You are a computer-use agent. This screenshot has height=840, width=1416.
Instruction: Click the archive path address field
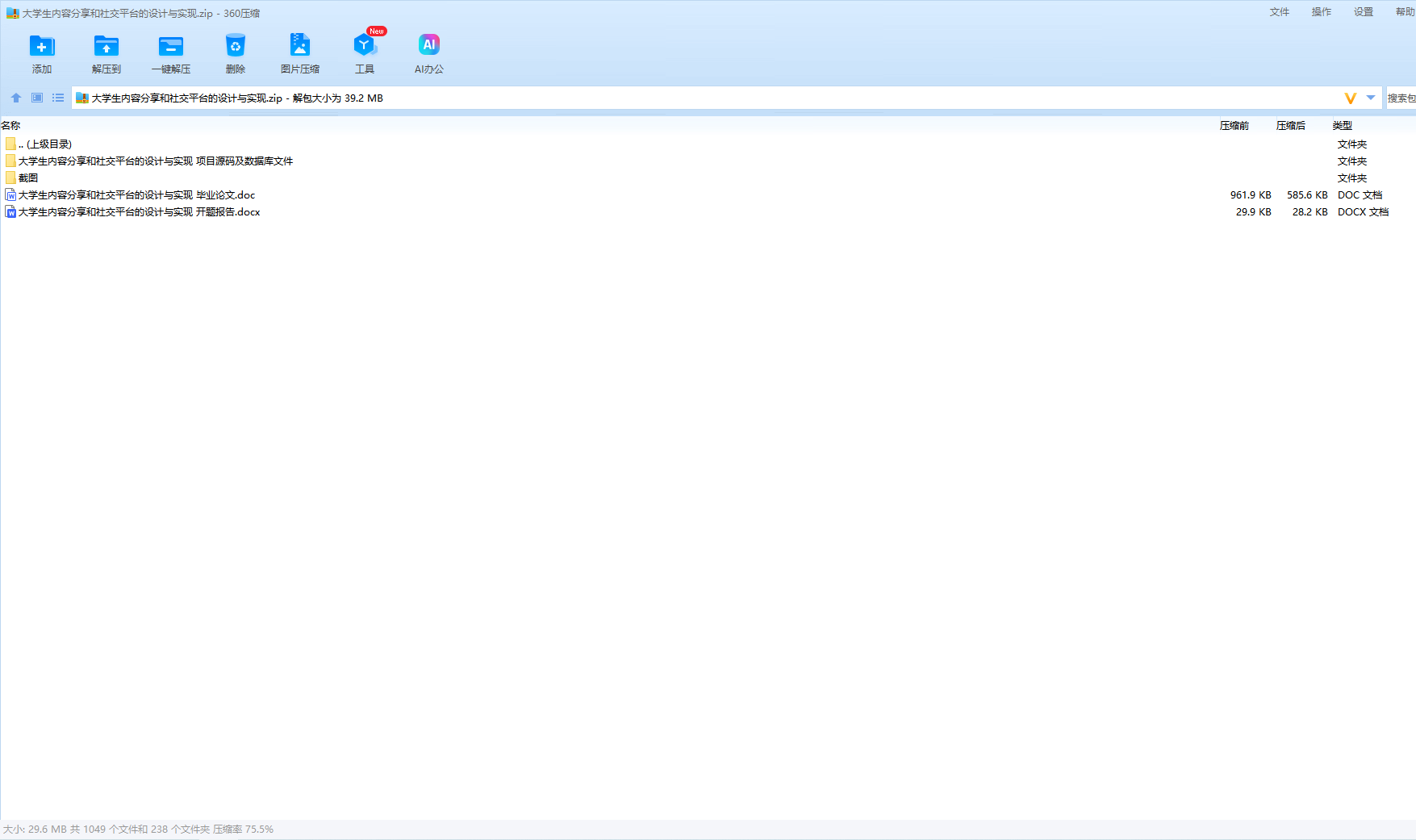pos(726,98)
